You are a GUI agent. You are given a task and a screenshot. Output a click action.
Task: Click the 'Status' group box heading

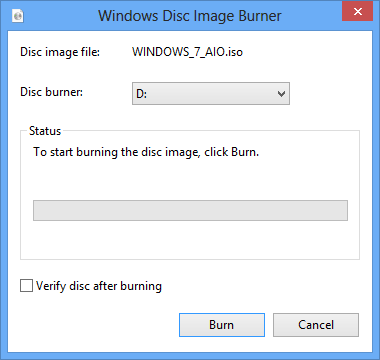coord(45,131)
